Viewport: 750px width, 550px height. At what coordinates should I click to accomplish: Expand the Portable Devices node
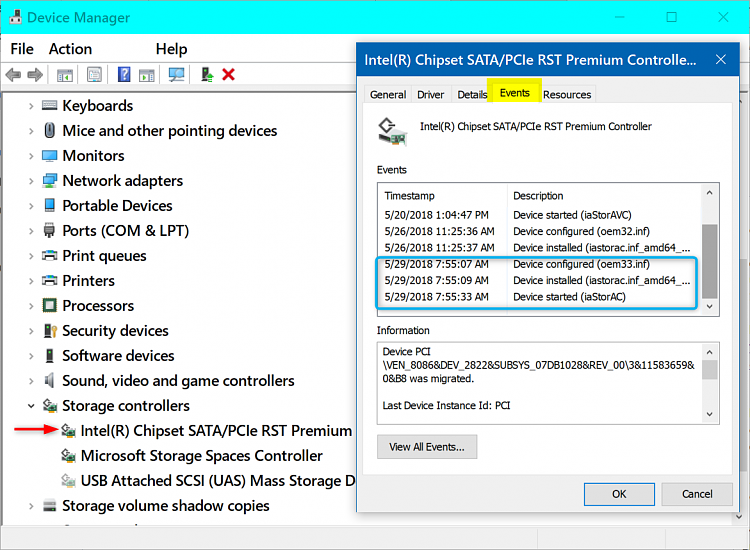coord(31,206)
